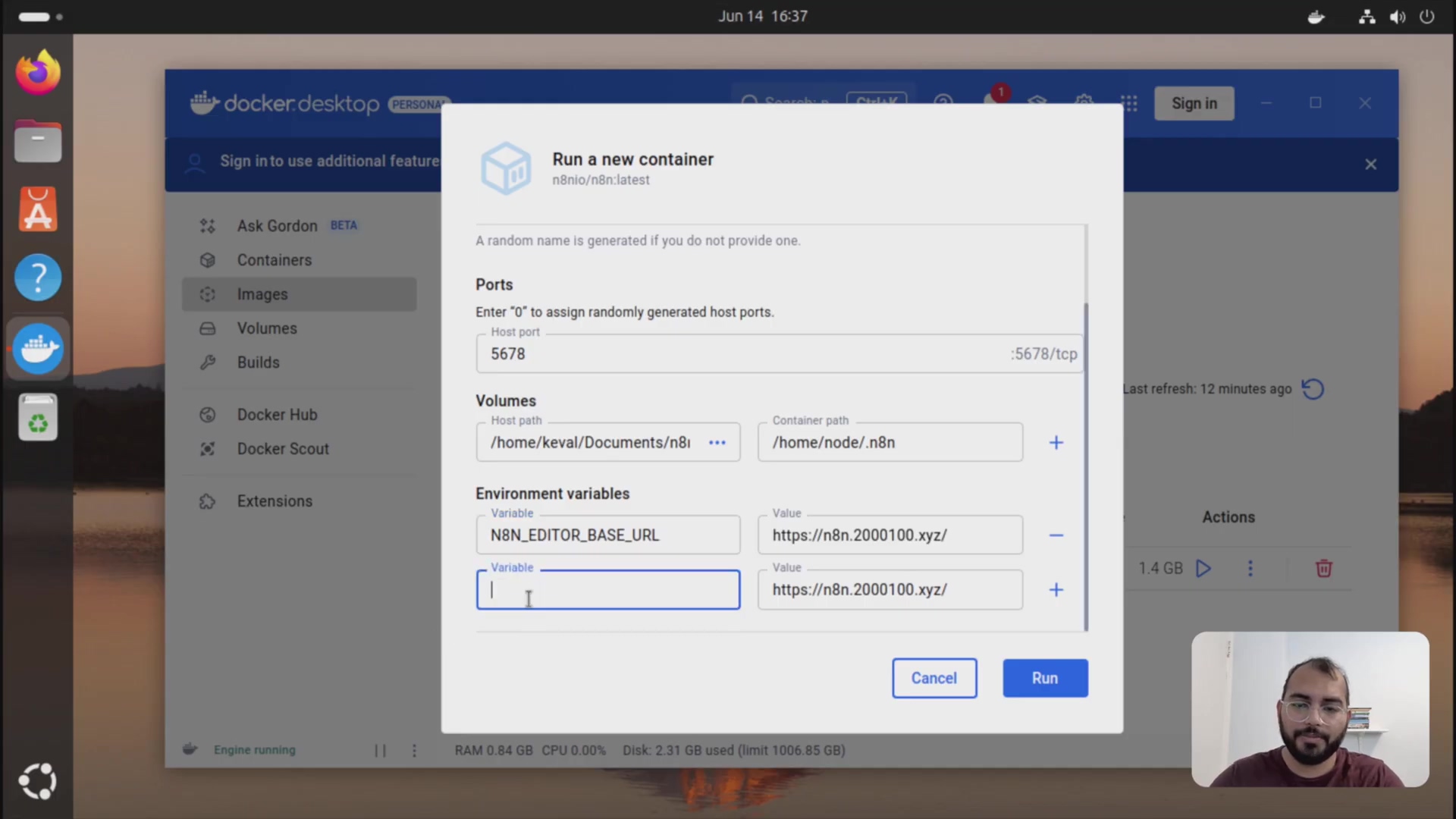The image size is (1456, 819).
Task: Click the Docker whale tray icon
Action: tap(1316, 17)
